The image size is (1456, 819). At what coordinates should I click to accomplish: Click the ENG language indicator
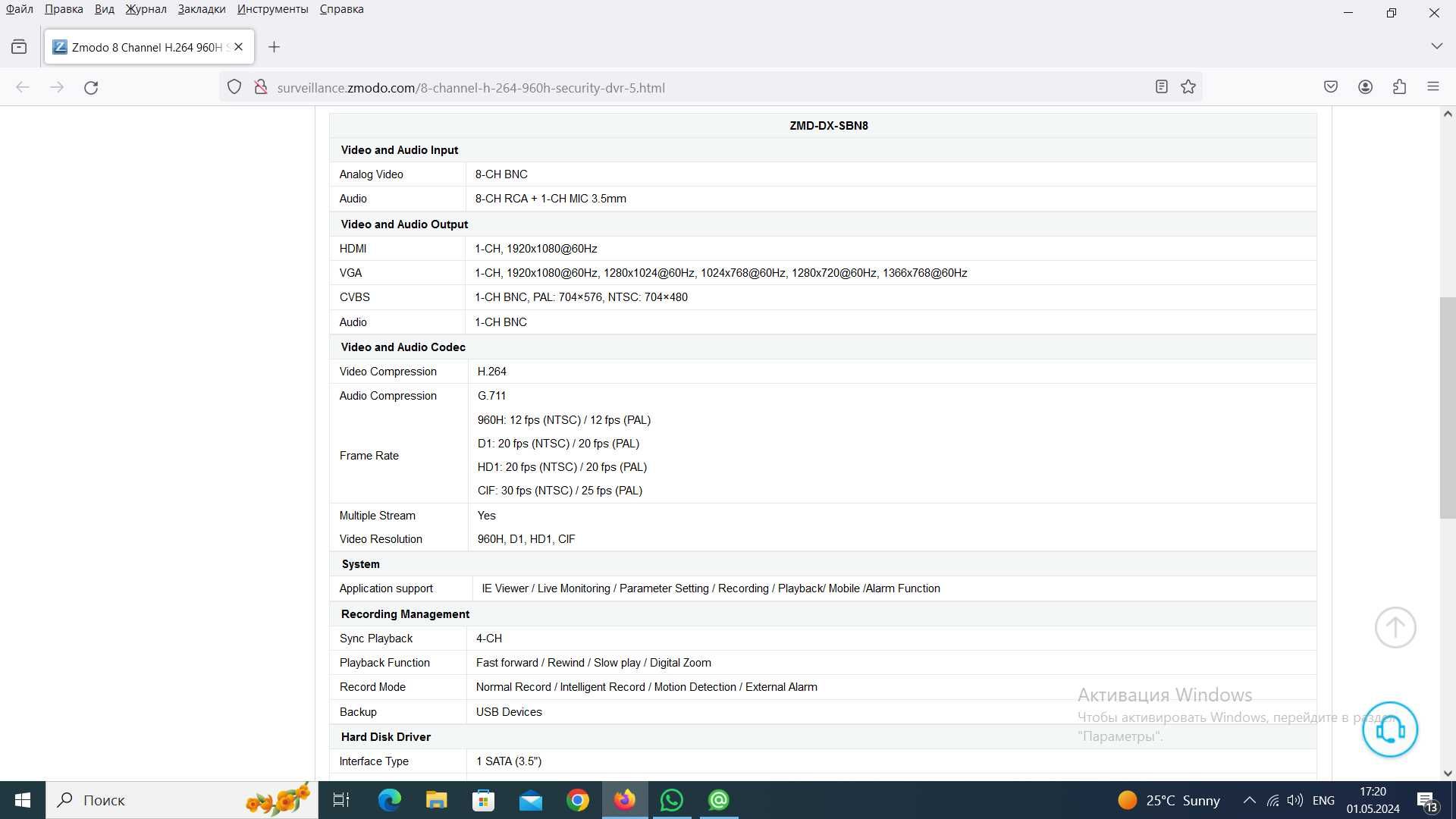tap(1323, 800)
